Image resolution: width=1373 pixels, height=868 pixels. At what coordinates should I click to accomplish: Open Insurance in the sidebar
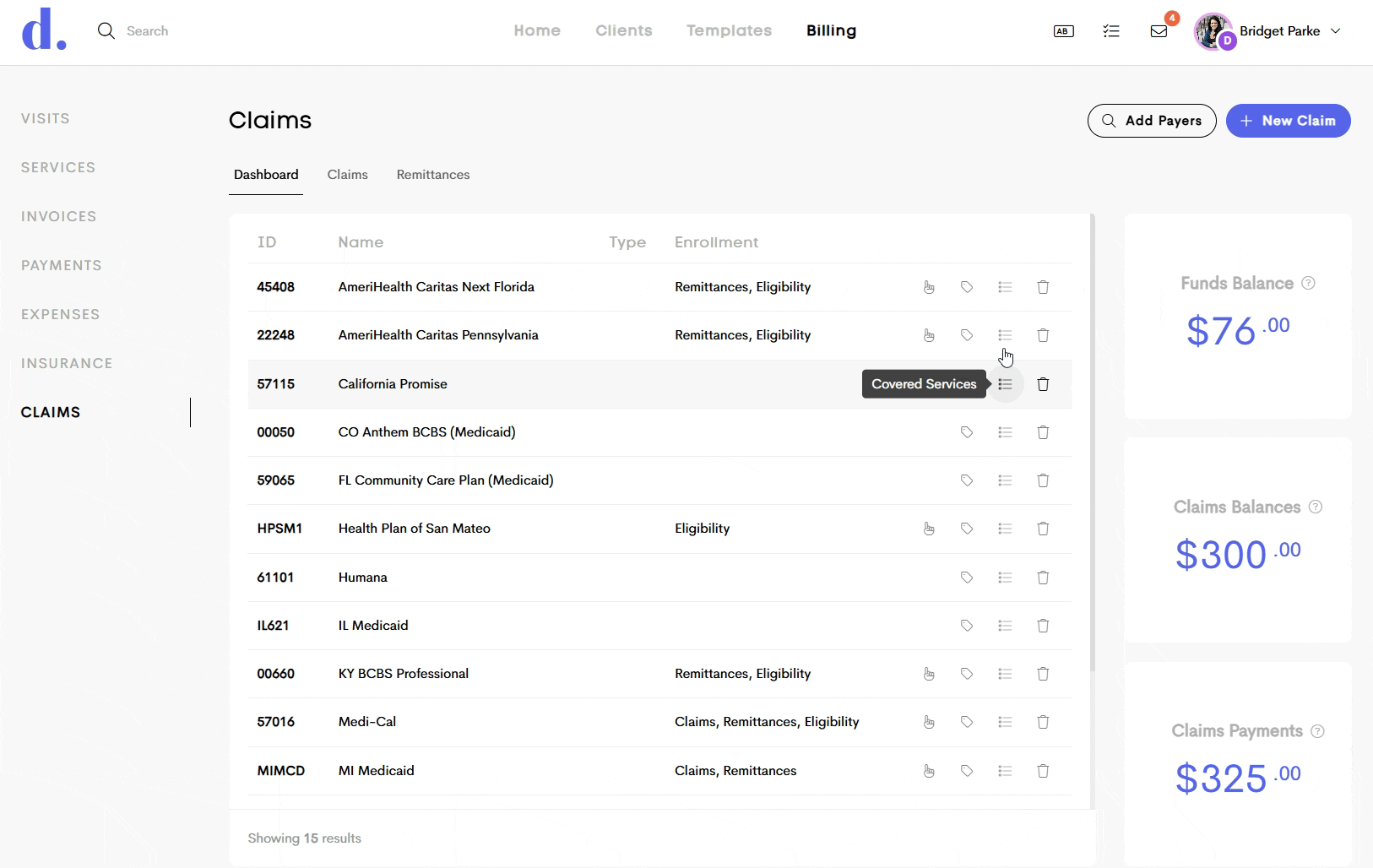(67, 363)
